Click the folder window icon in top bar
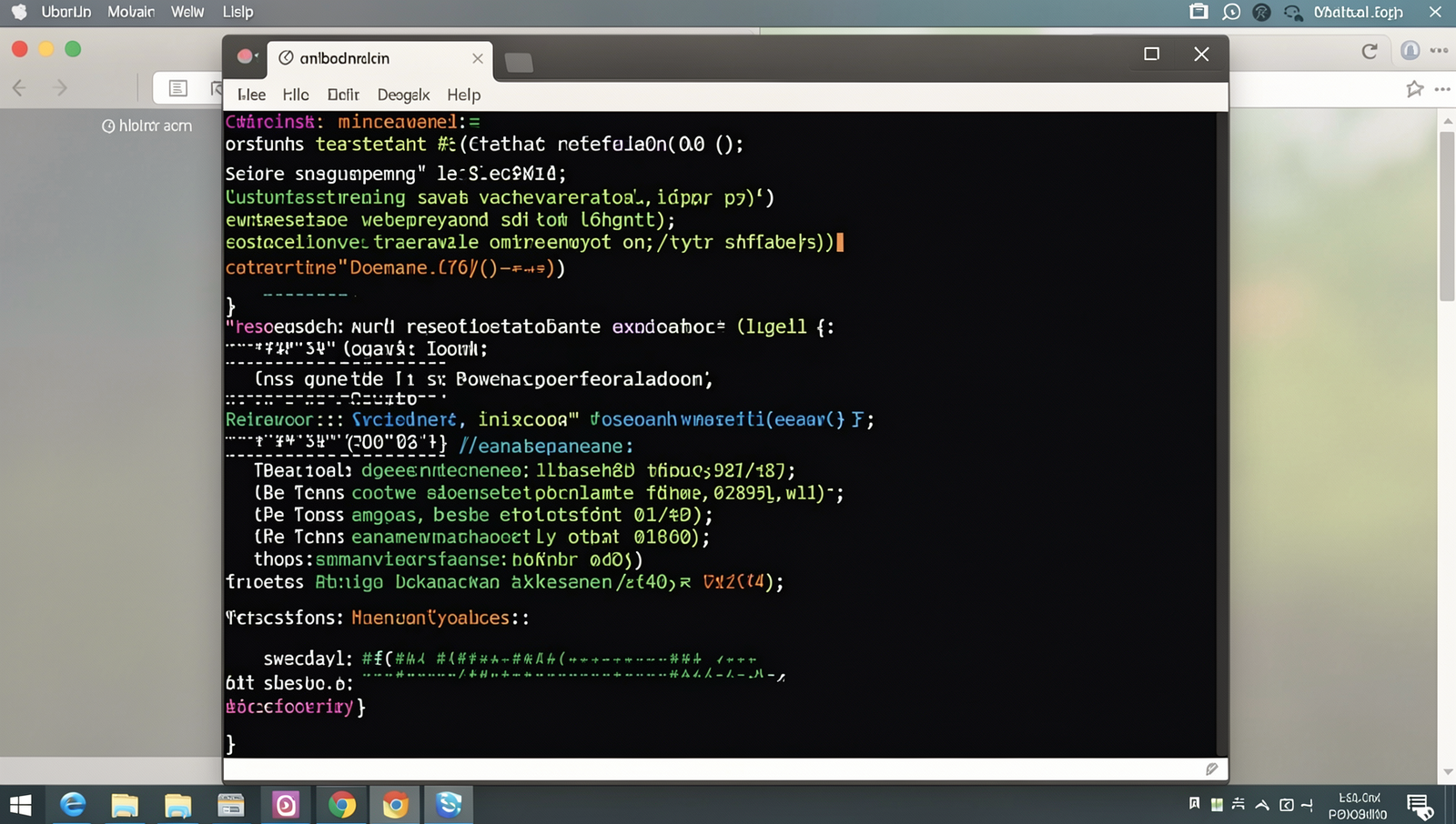 [1198, 12]
